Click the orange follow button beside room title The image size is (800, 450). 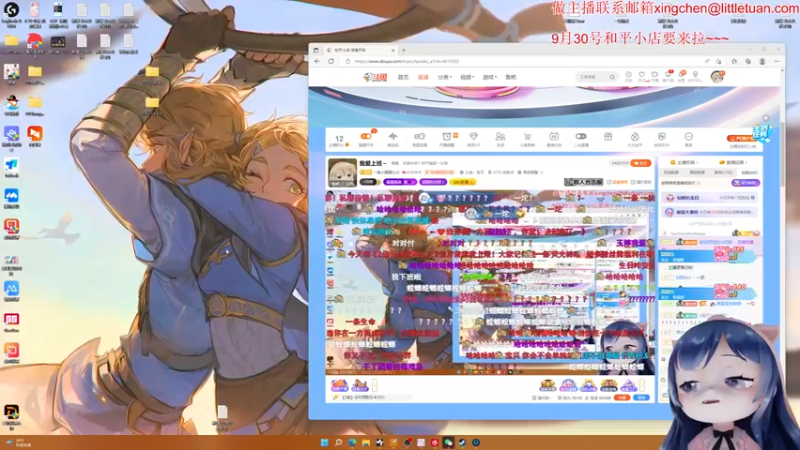(641, 163)
